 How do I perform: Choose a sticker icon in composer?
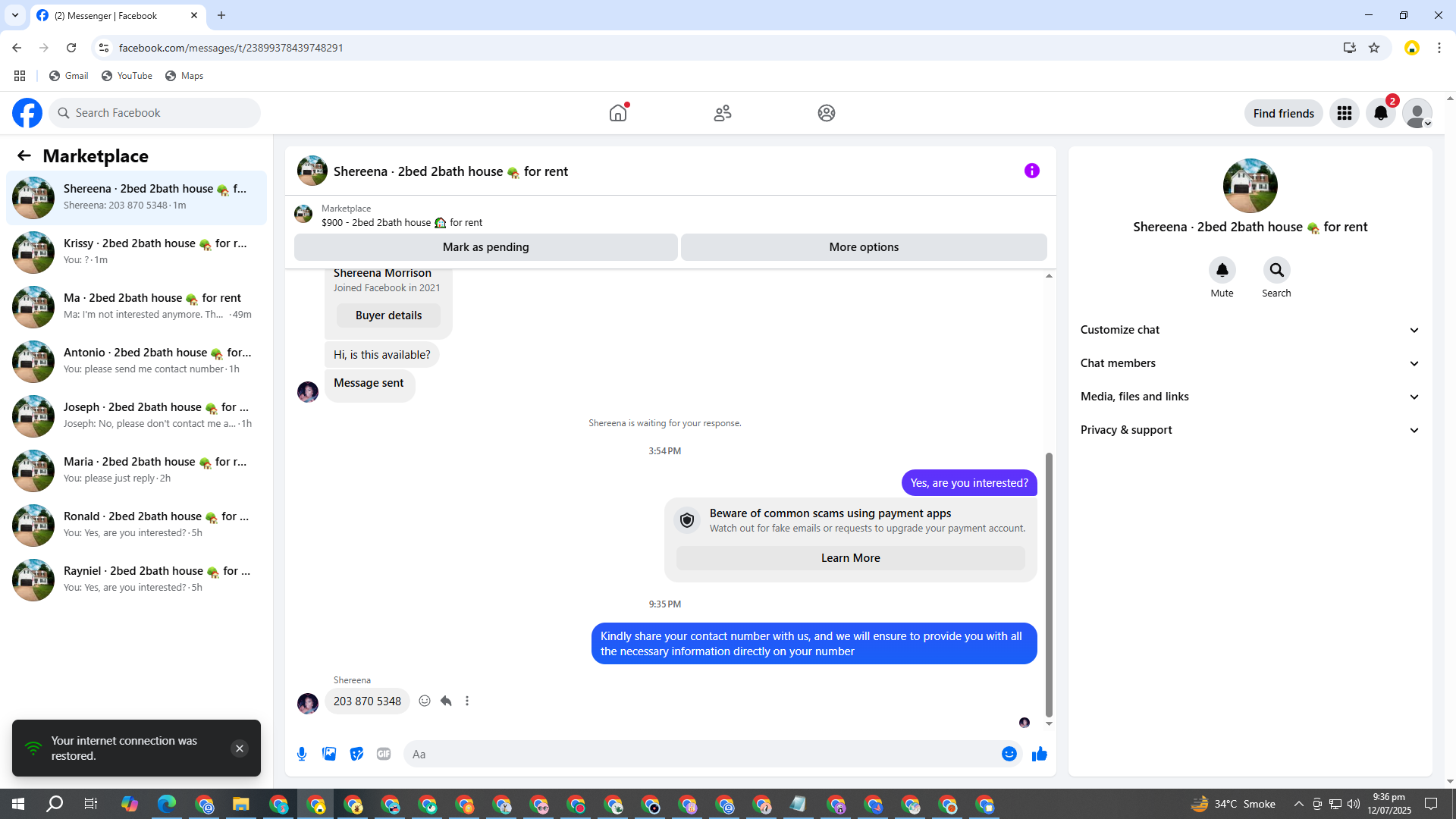356,754
